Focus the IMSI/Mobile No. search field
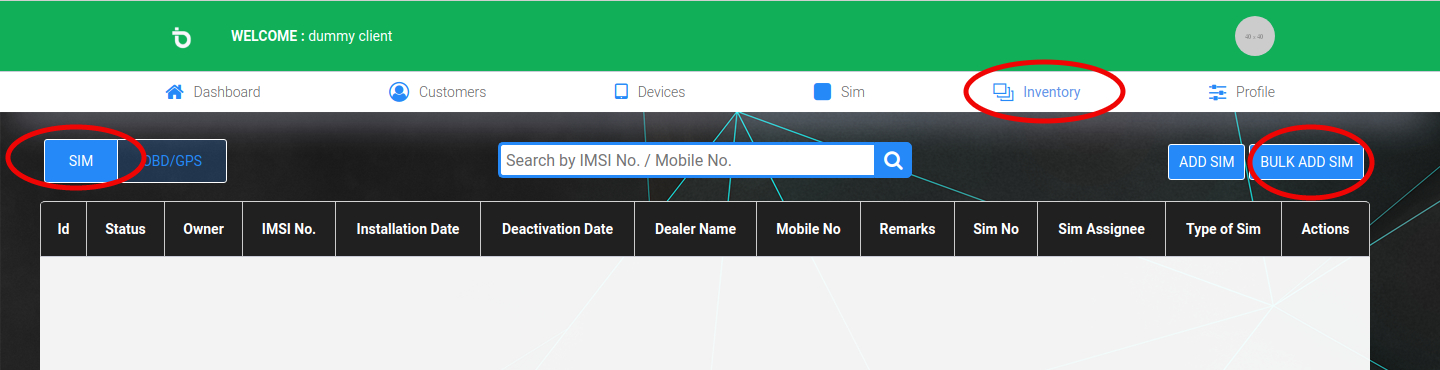The width and height of the screenshot is (1440, 370). pyautogui.click(x=687, y=160)
